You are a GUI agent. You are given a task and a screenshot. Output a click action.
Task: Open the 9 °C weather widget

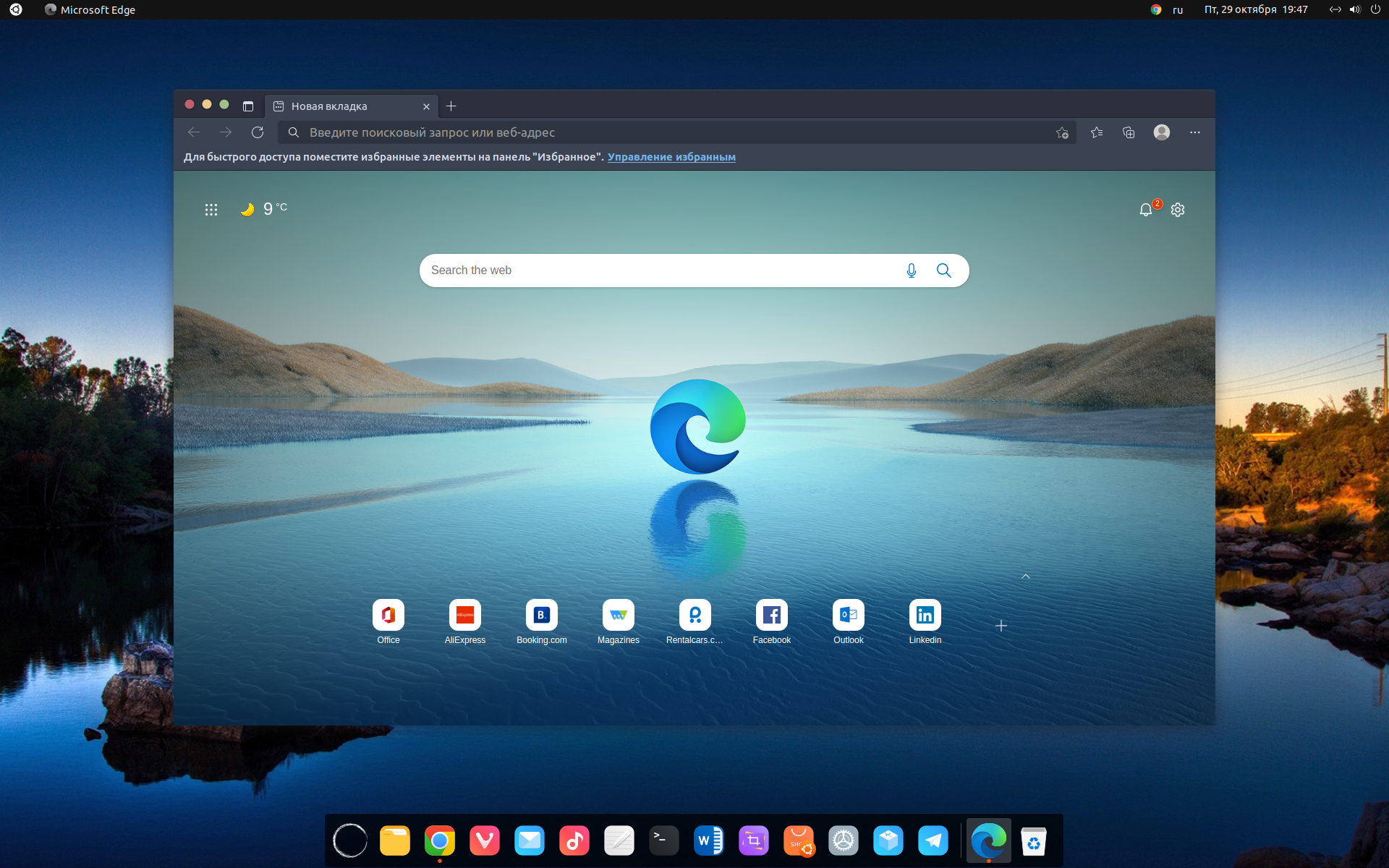(x=264, y=209)
